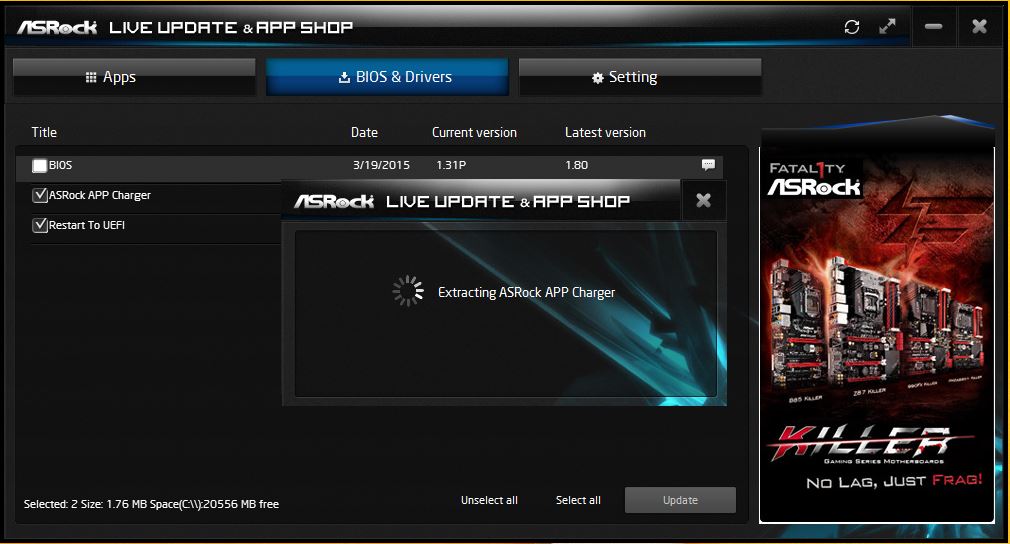Screen dimensions: 1010x544
Task: Click Select all
Action: click(578, 500)
